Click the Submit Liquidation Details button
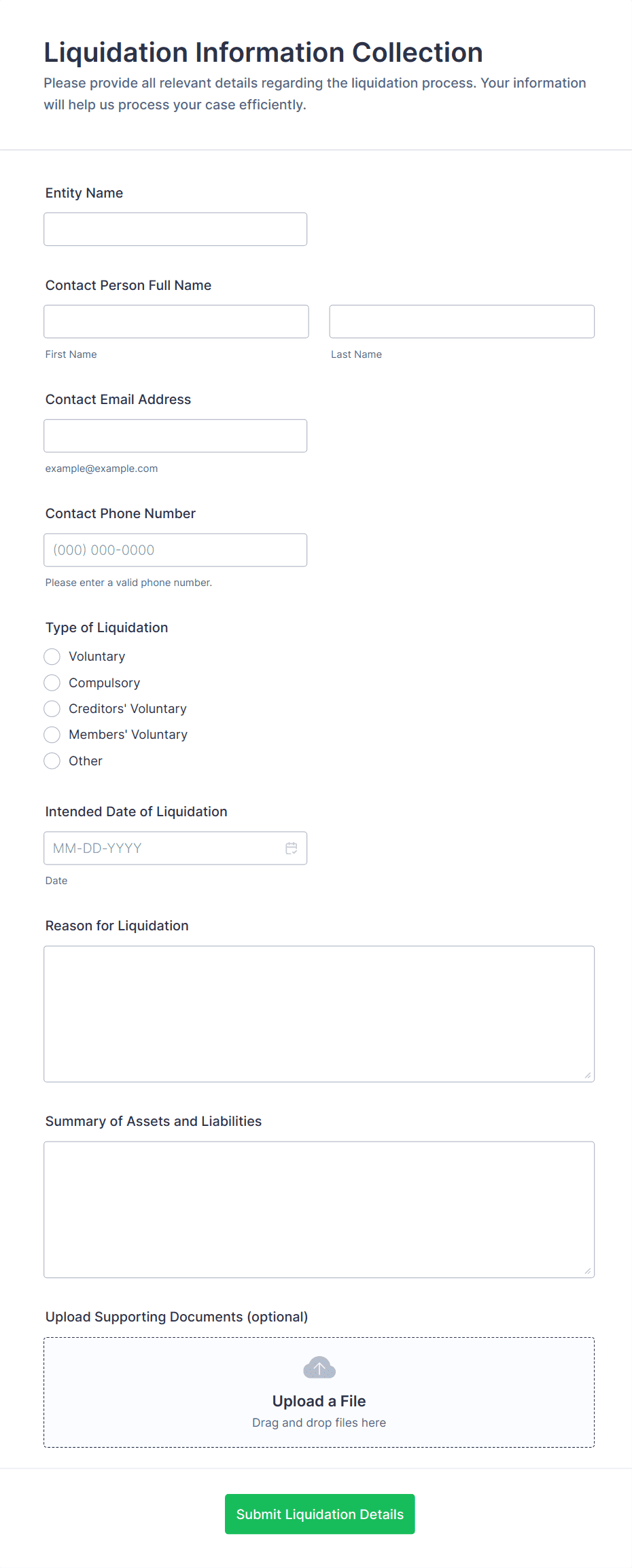The image size is (632, 1568). [x=319, y=1514]
